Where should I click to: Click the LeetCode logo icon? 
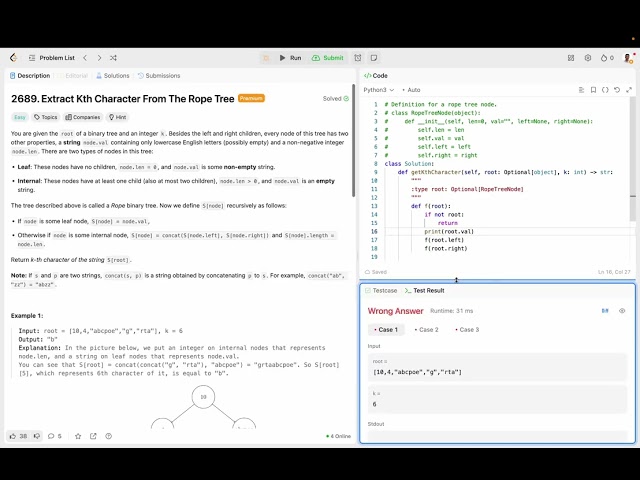tap(13, 58)
